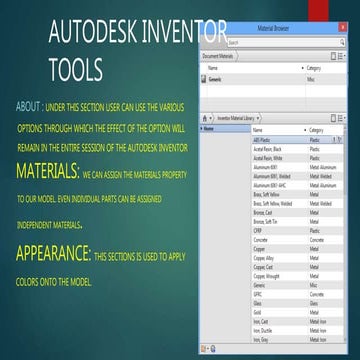
Task: Select the Gold material row
Action: click(x=297, y=313)
